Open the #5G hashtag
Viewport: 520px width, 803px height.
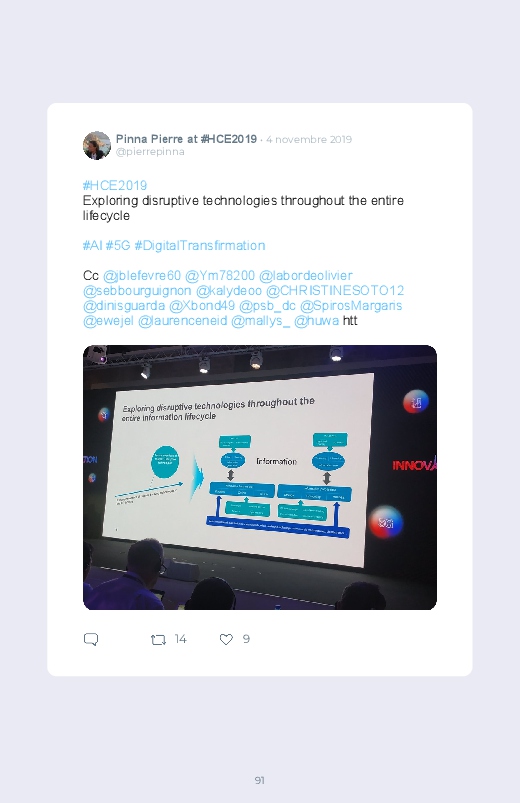coord(118,245)
